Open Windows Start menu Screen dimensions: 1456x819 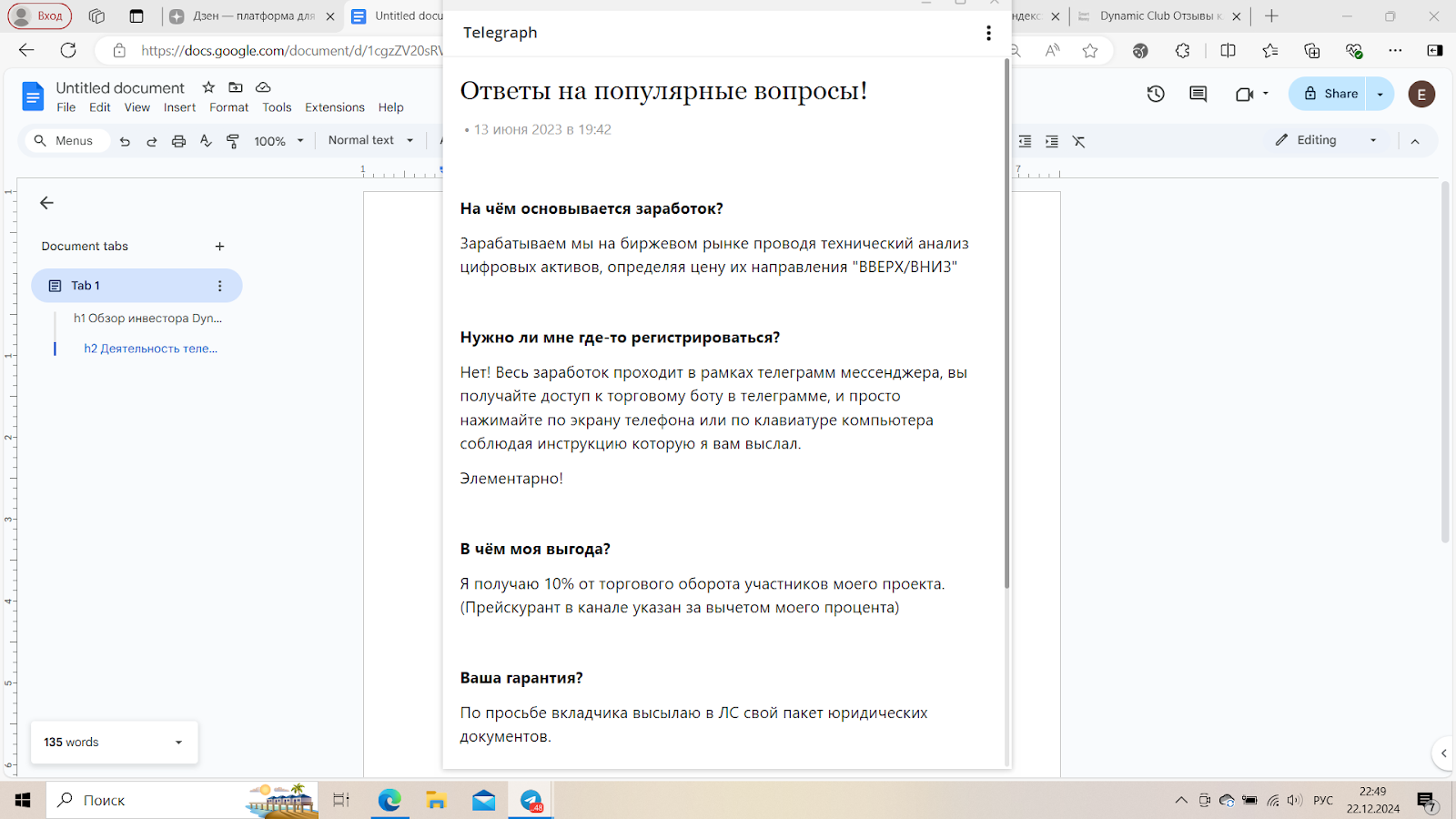tap(23, 801)
